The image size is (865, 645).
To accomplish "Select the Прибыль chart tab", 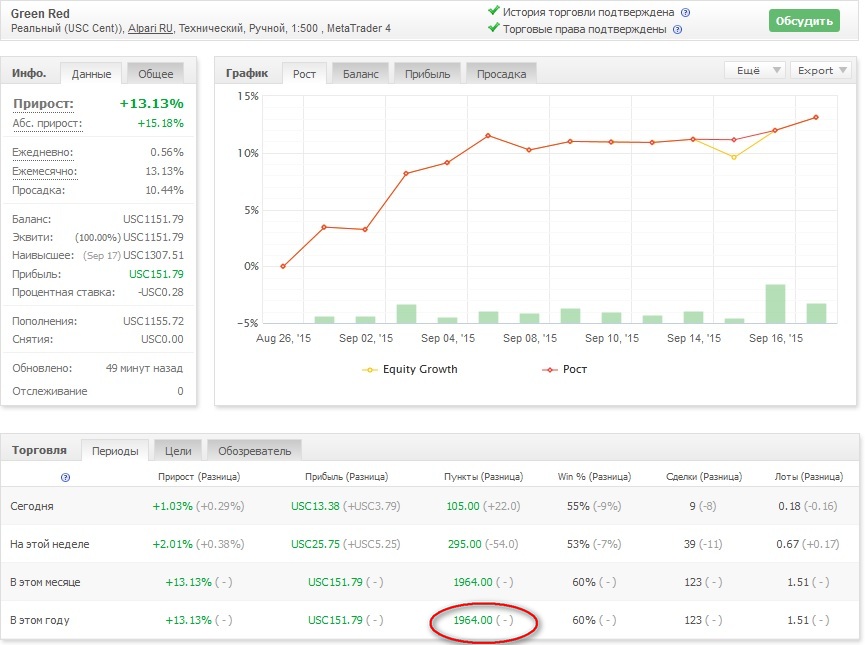I will 428,74.
